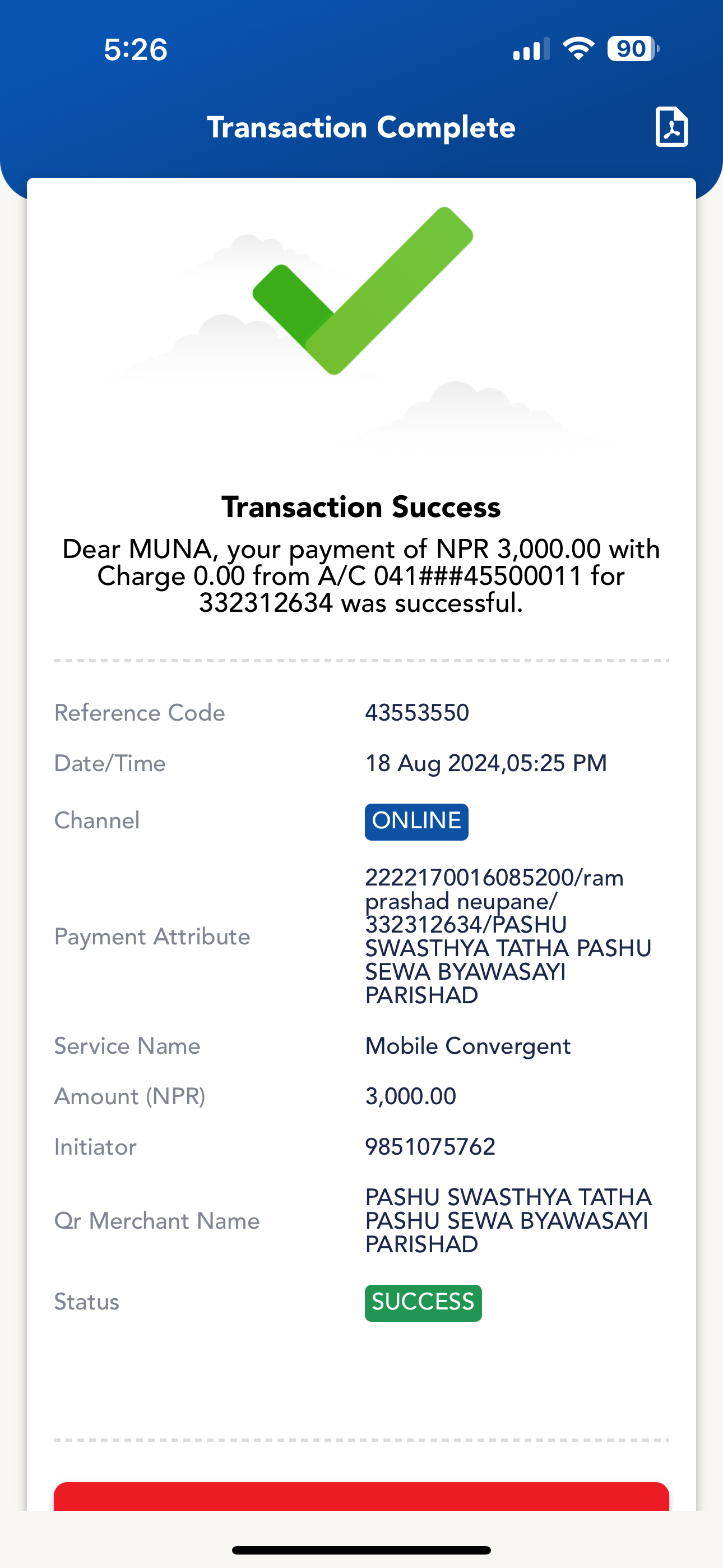Select the initiator number 9851075762
The width and height of the screenshot is (723, 1568).
pos(430,1146)
